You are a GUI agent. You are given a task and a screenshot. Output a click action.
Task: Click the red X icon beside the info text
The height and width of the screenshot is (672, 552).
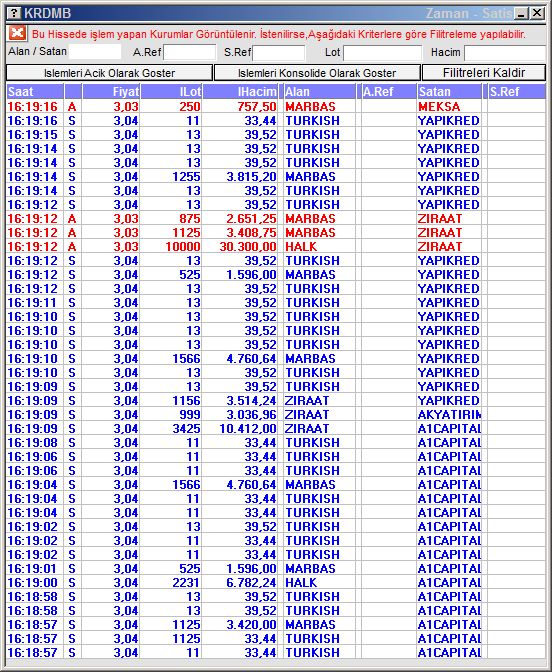[x=17, y=33]
